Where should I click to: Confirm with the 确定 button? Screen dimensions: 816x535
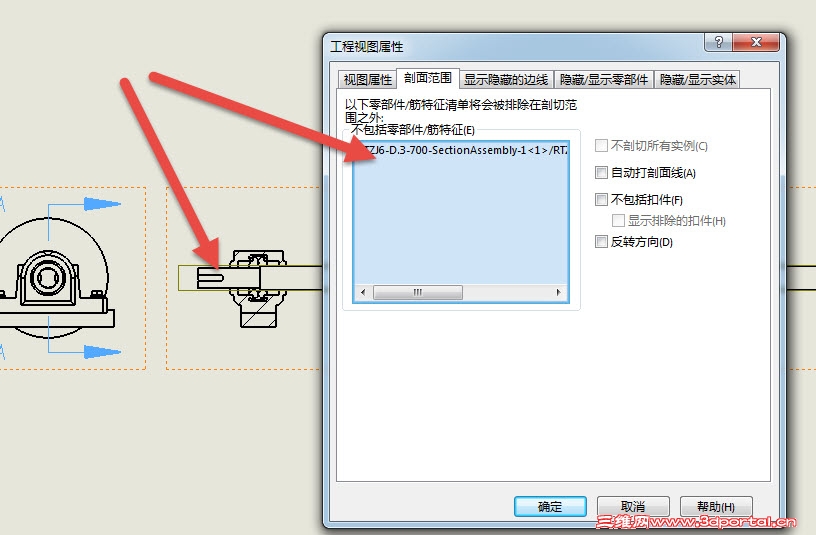point(550,506)
